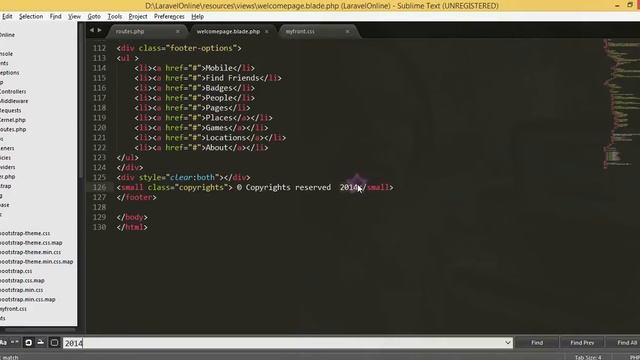Open the Selection menu
Screen dimensions: 640x360
pyautogui.click(x=31, y=16)
